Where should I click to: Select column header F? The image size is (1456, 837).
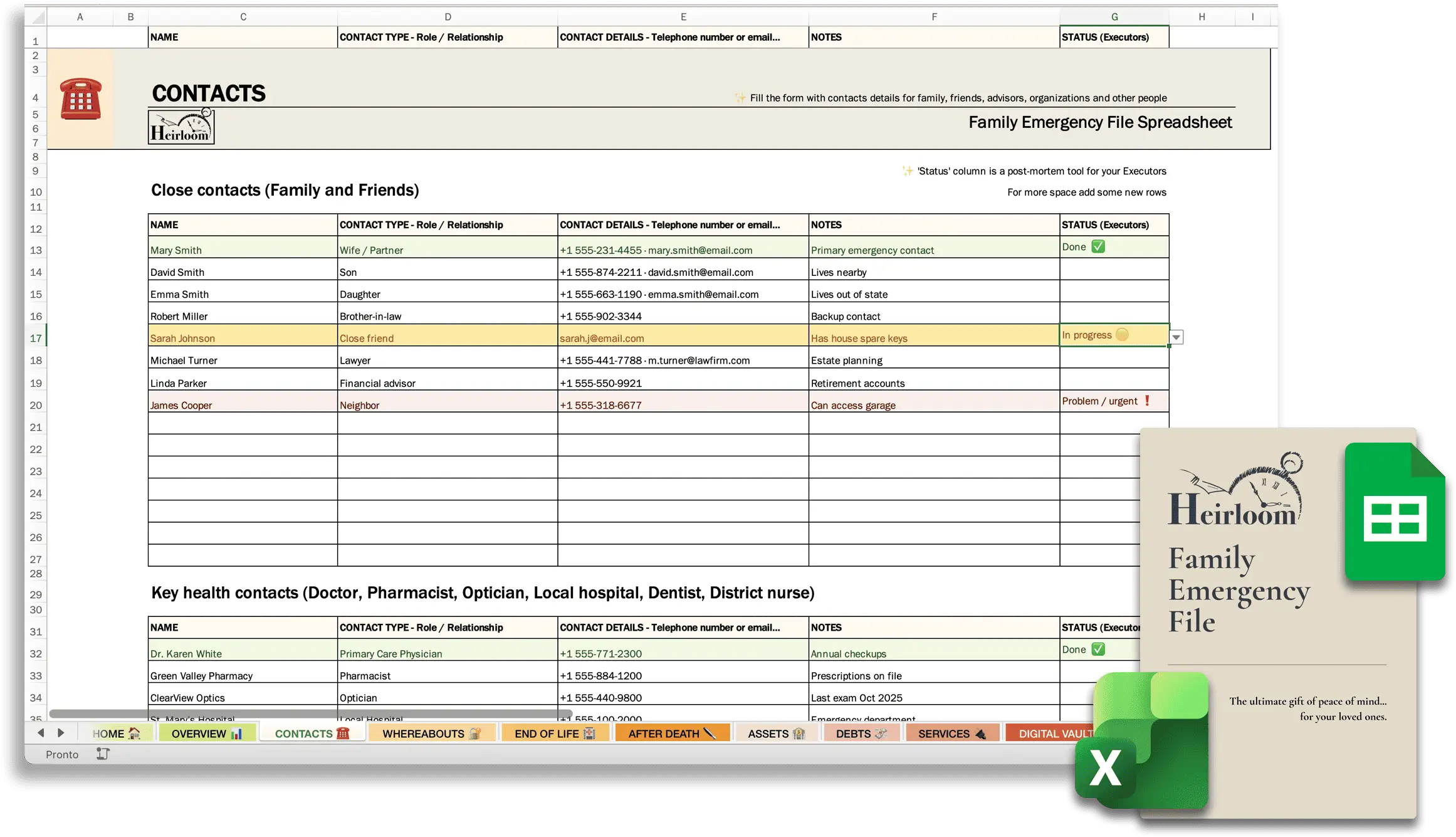click(934, 17)
